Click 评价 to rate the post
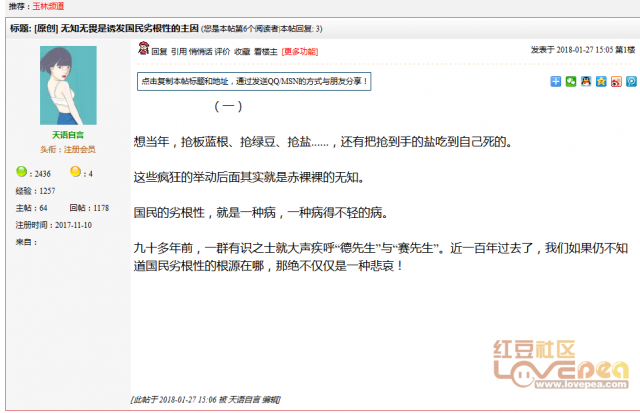The image size is (640, 413). pyautogui.click(x=222, y=52)
